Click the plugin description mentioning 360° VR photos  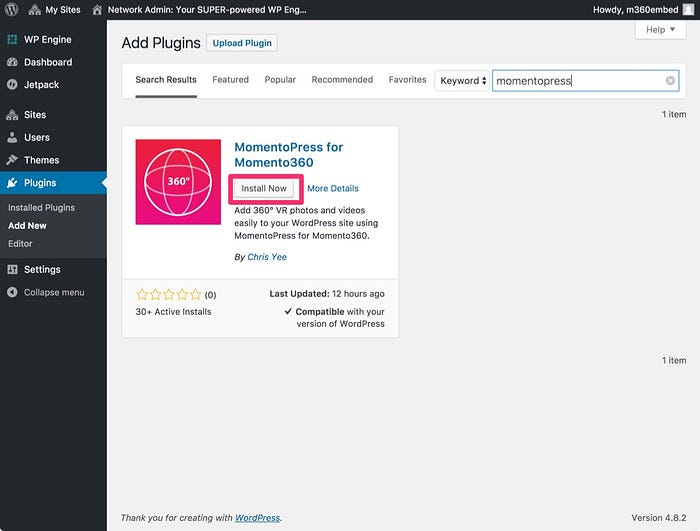click(306, 223)
